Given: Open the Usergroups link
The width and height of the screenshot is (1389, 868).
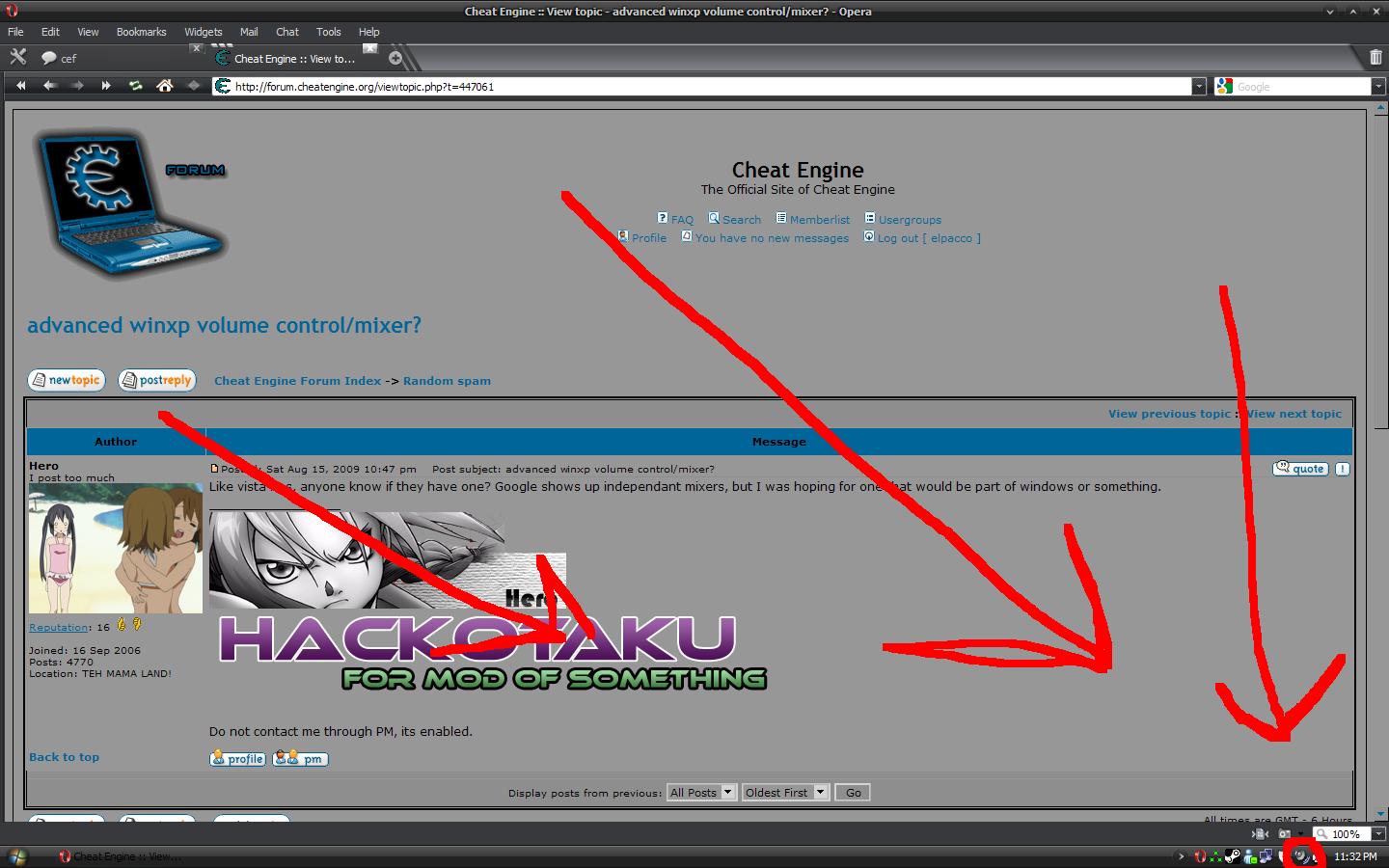Looking at the screenshot, I should pyautogui.click(x=910, y=220).
